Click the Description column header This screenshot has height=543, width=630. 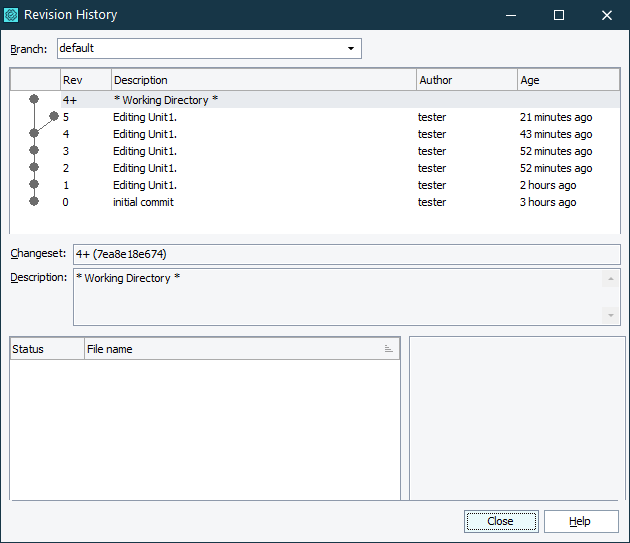pos(263,80)
